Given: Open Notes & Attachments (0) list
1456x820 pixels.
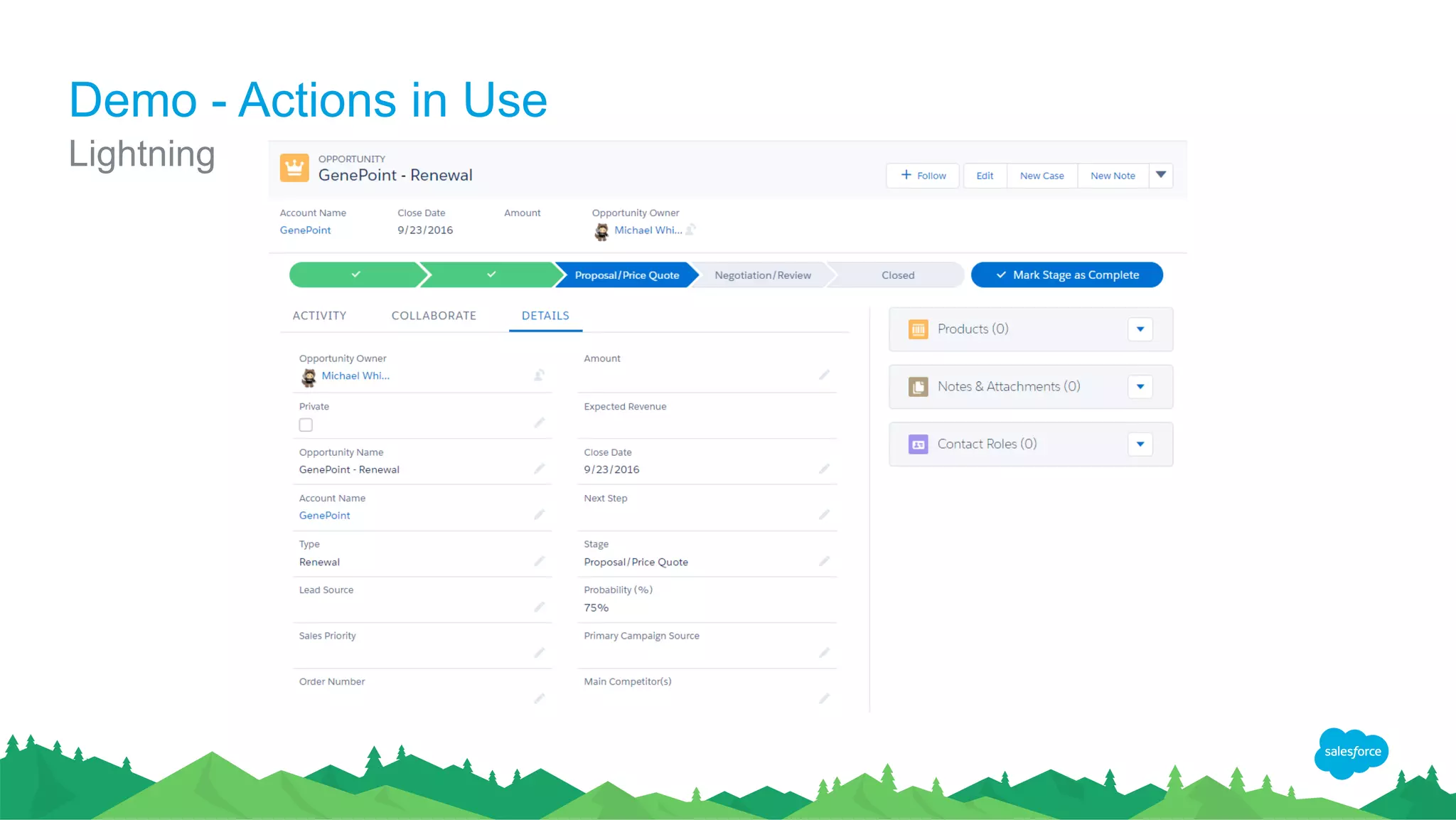Looking at the screenshot, I should coord(1009,386).
